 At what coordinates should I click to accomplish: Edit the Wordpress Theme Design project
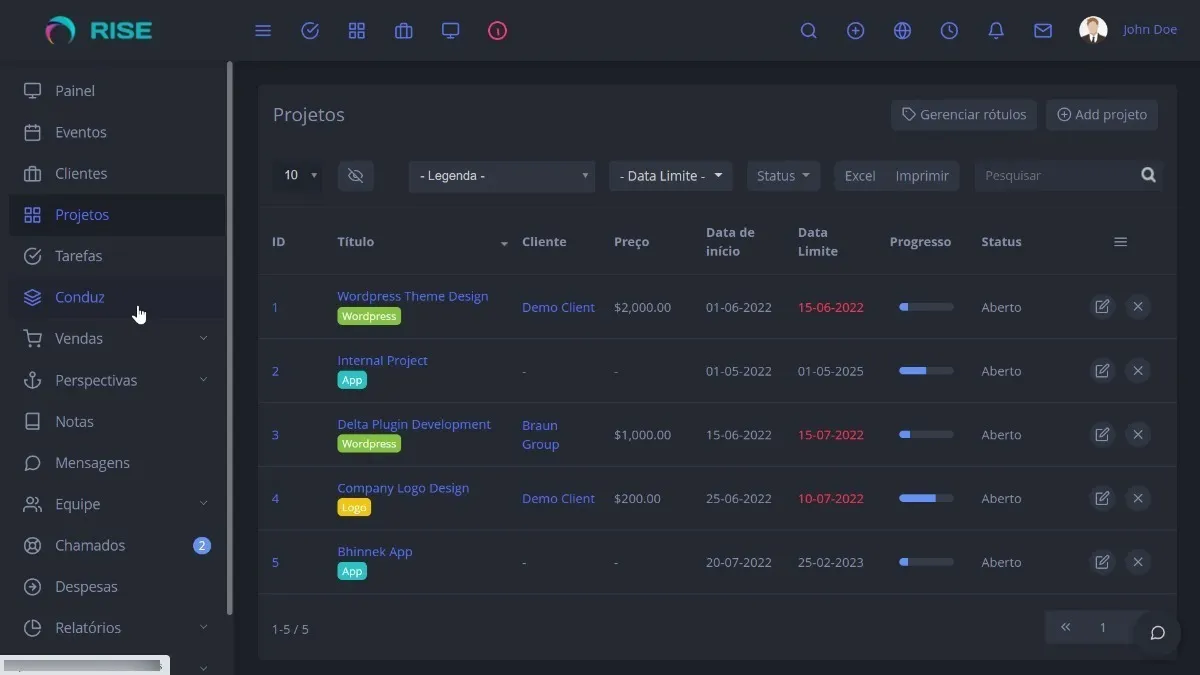coord(1102,307)
